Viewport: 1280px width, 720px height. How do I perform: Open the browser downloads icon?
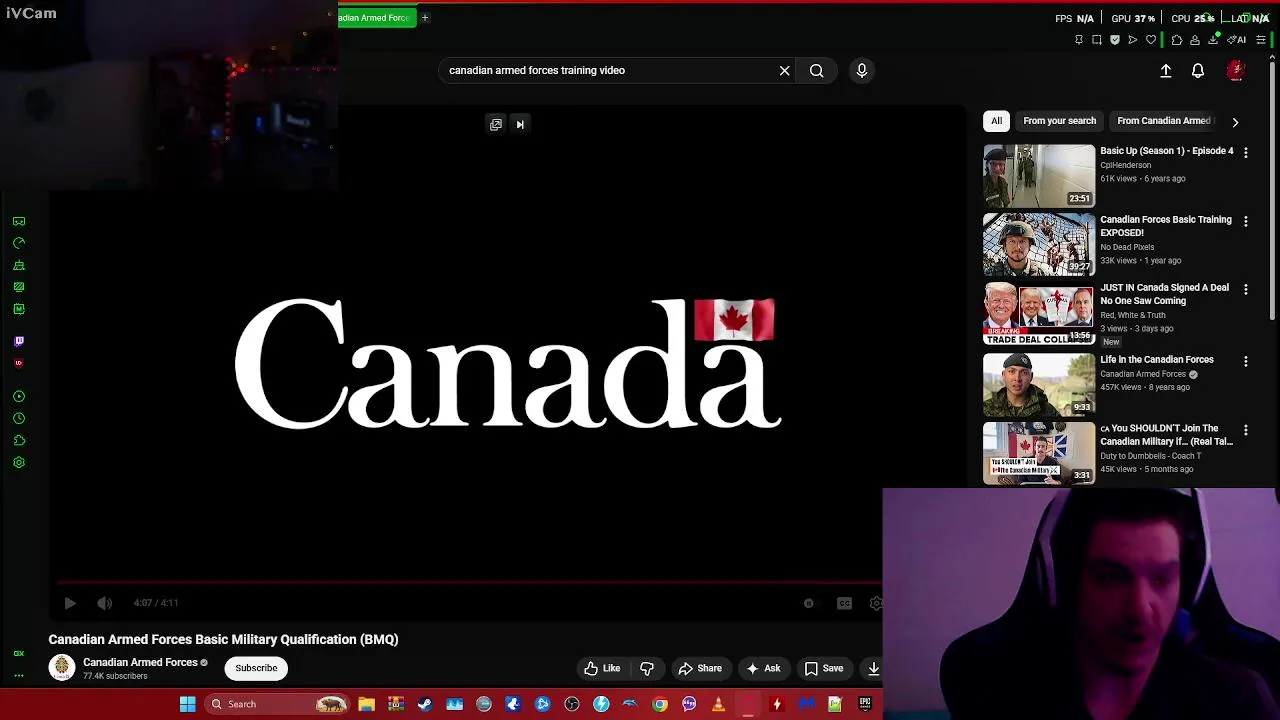point(1213,40)
